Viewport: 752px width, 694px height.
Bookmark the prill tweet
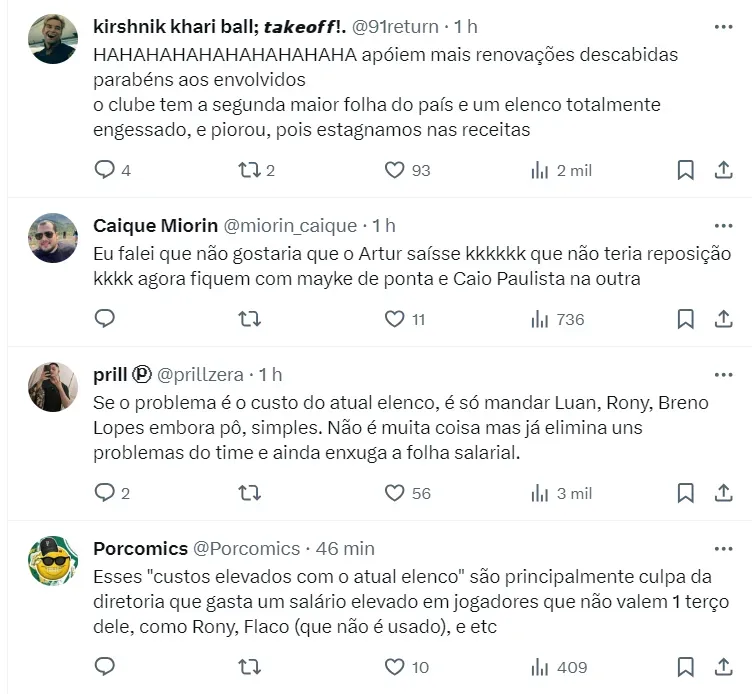click(x=685, y=493)
